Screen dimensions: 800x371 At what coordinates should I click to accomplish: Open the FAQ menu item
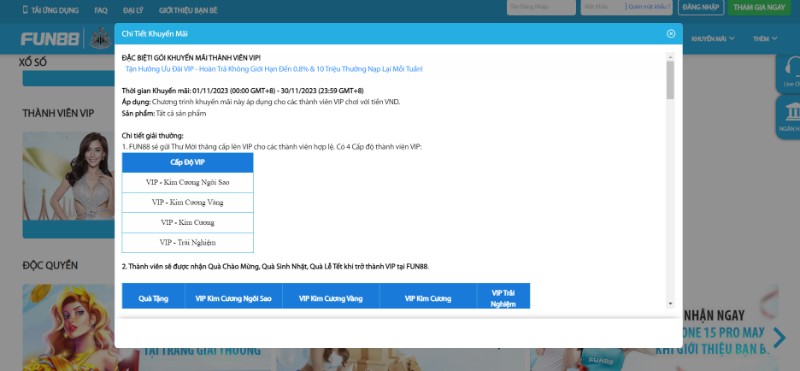coord(101,10)
